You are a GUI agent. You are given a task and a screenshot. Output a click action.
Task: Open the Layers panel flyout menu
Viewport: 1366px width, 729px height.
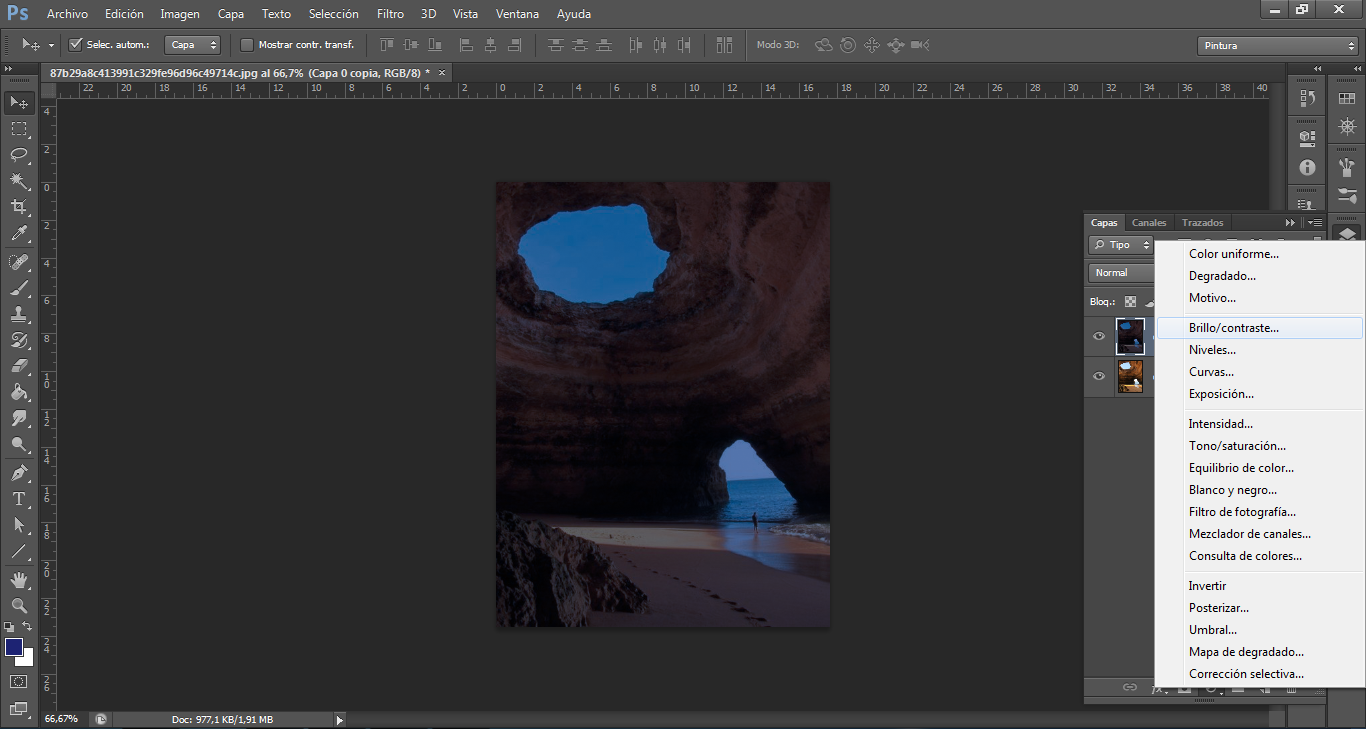1315,223
